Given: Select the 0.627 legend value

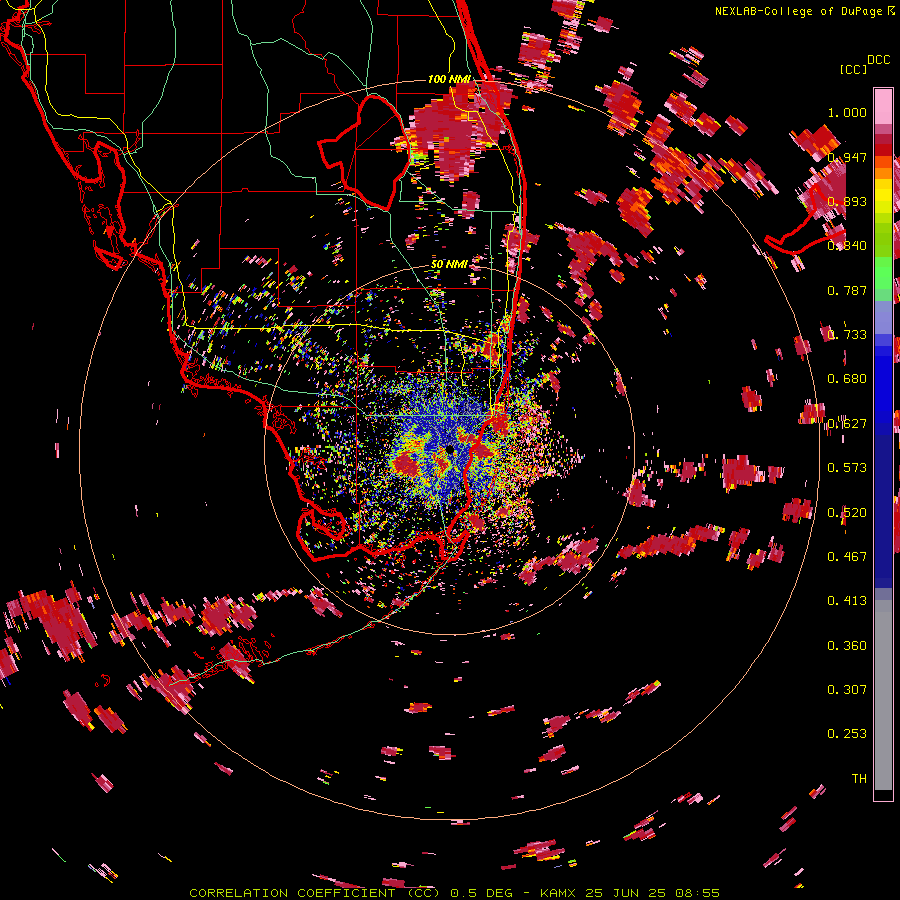Looking at the screenshot, I should [x=847, y=424].
